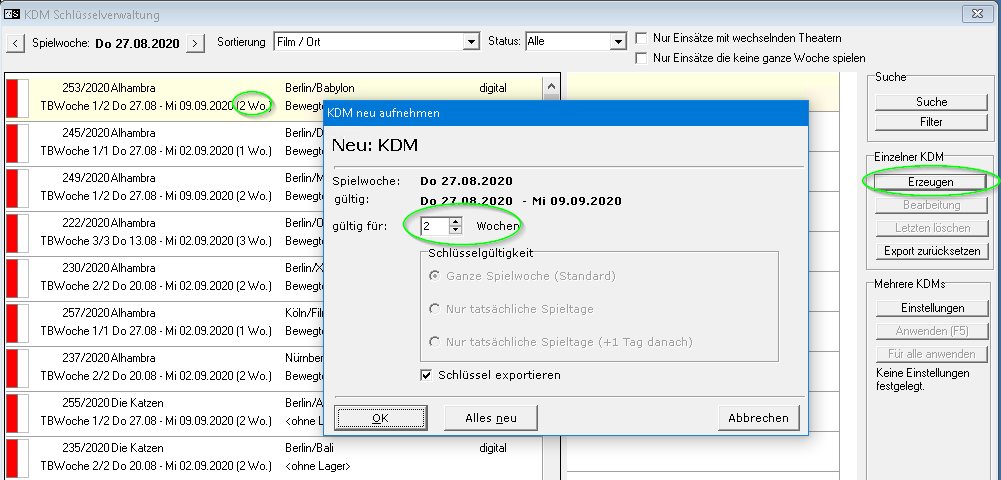Go to previous Spielwoche with left arrow
Screen dimensions: 1001x480
click(15, 42)
